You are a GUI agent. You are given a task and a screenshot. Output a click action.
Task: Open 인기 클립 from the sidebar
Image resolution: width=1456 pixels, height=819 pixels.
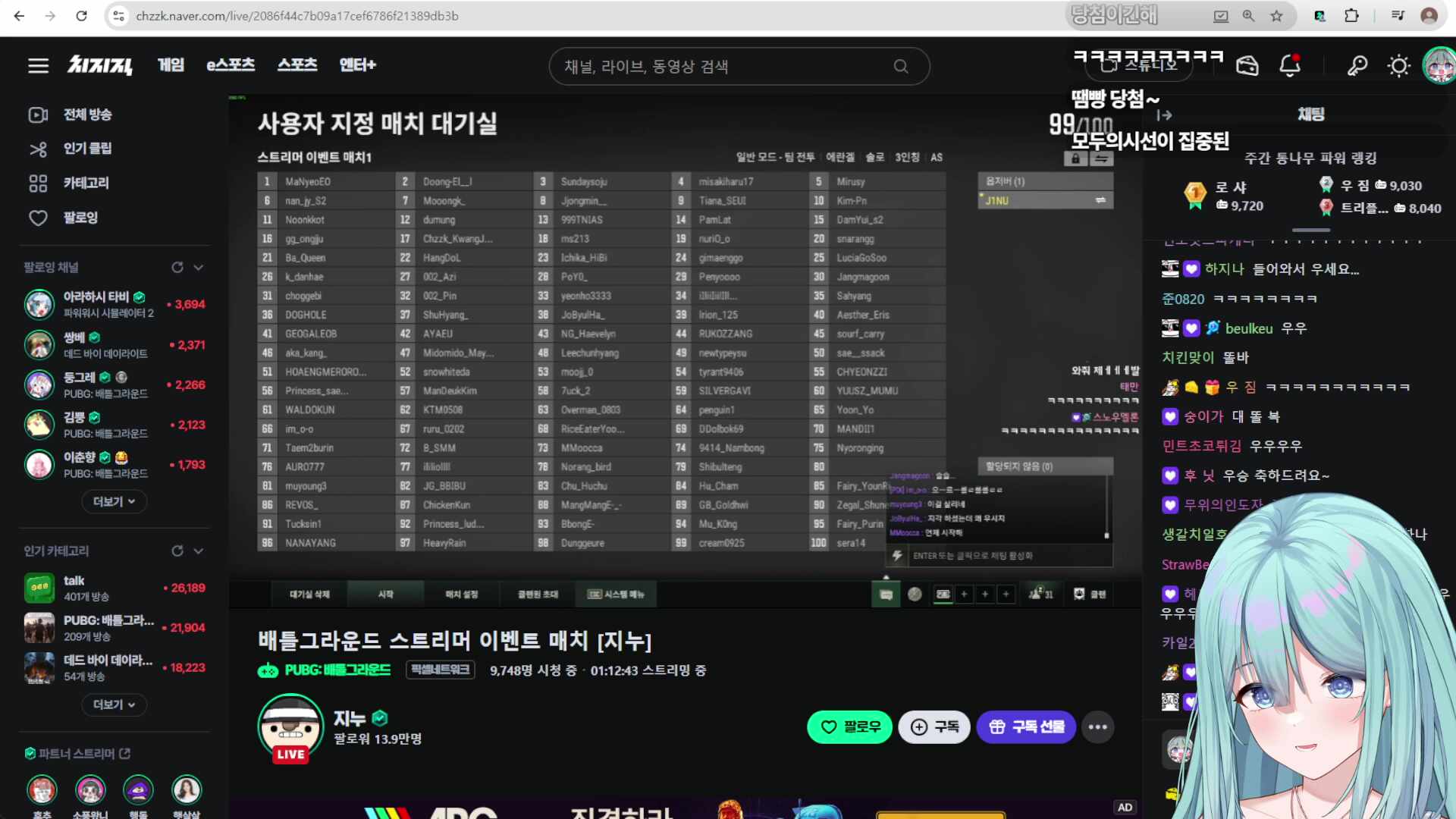[86, 149]
